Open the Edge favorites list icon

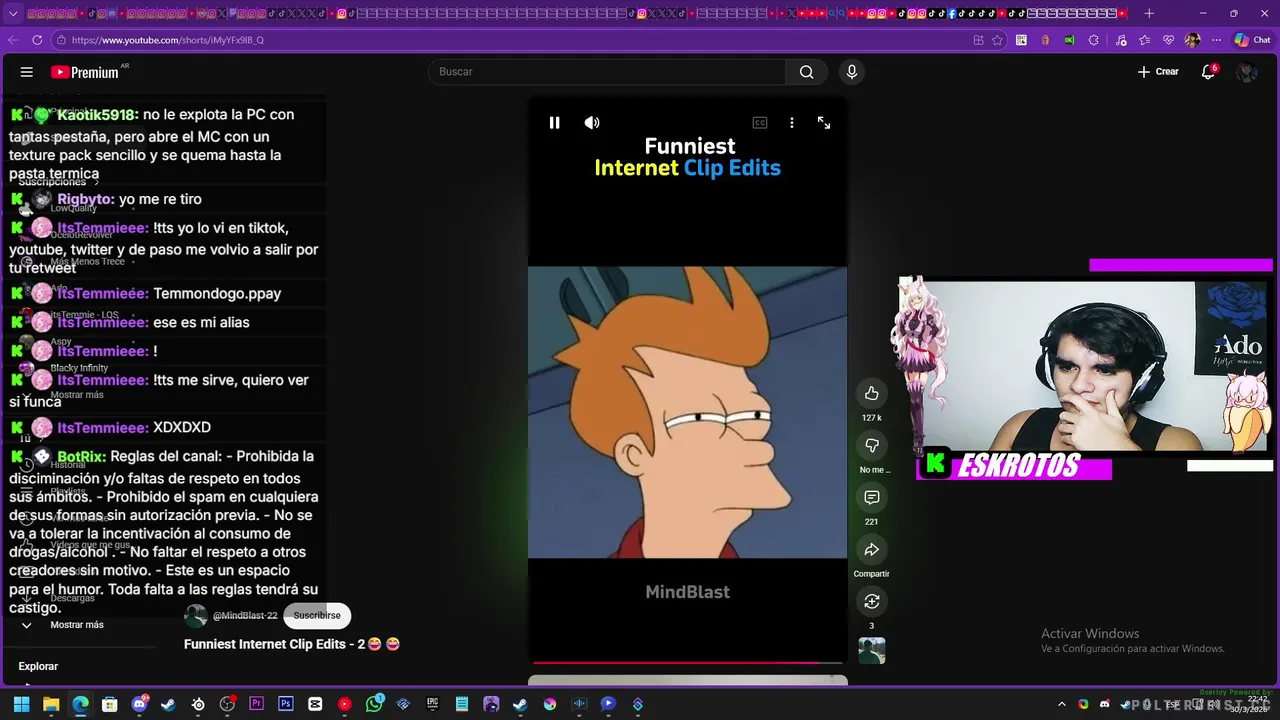(1144, 40)
